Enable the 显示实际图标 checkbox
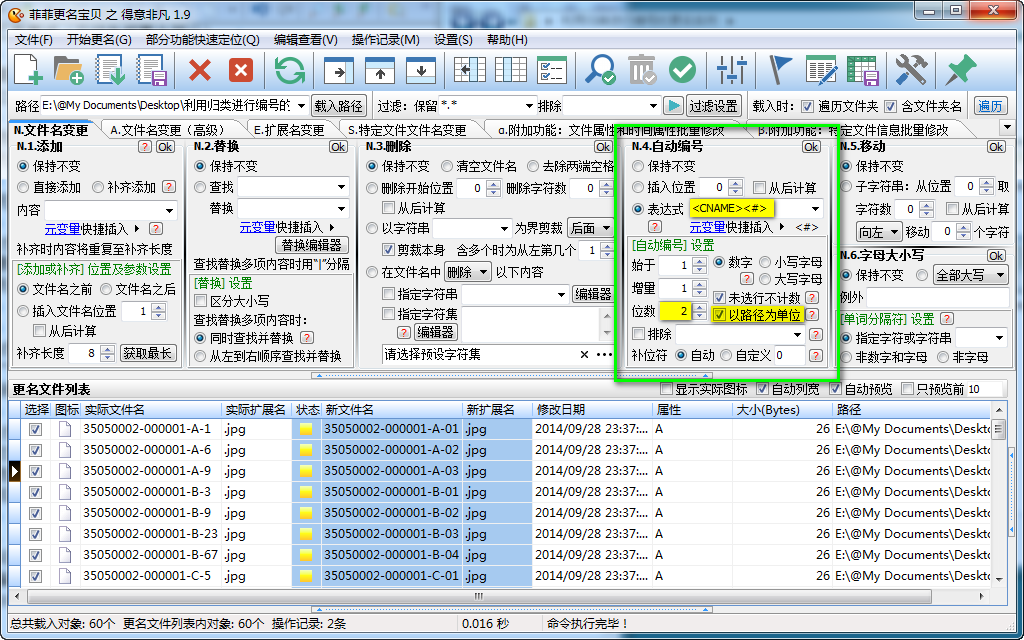The image size is (1024, 640). tap(667, 389)
